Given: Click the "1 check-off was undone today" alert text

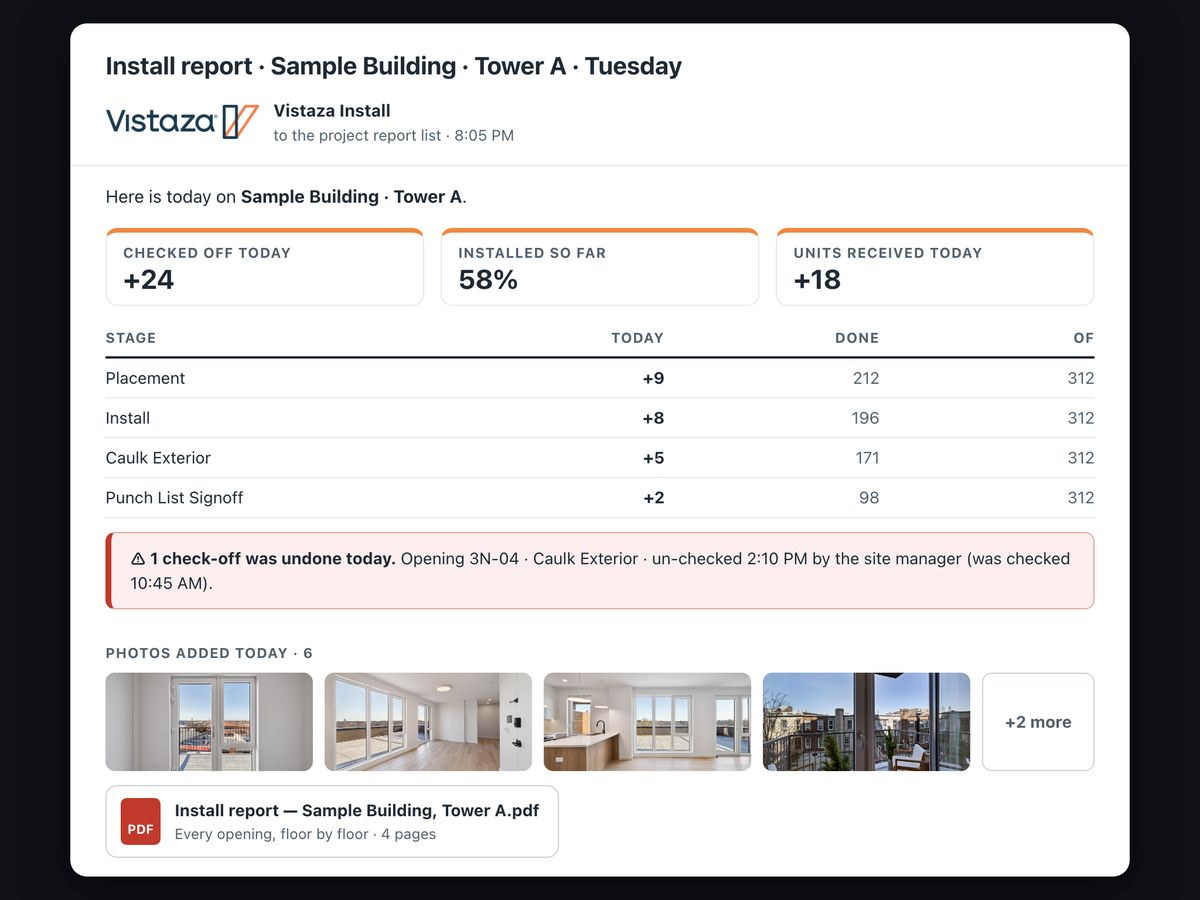Looking at the screenshot, I should pos(273,559).
